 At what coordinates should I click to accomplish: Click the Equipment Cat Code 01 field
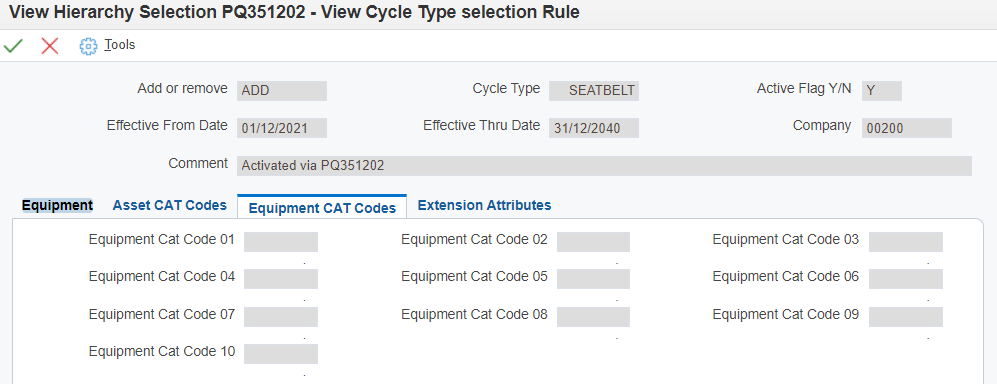coord(280,242)
